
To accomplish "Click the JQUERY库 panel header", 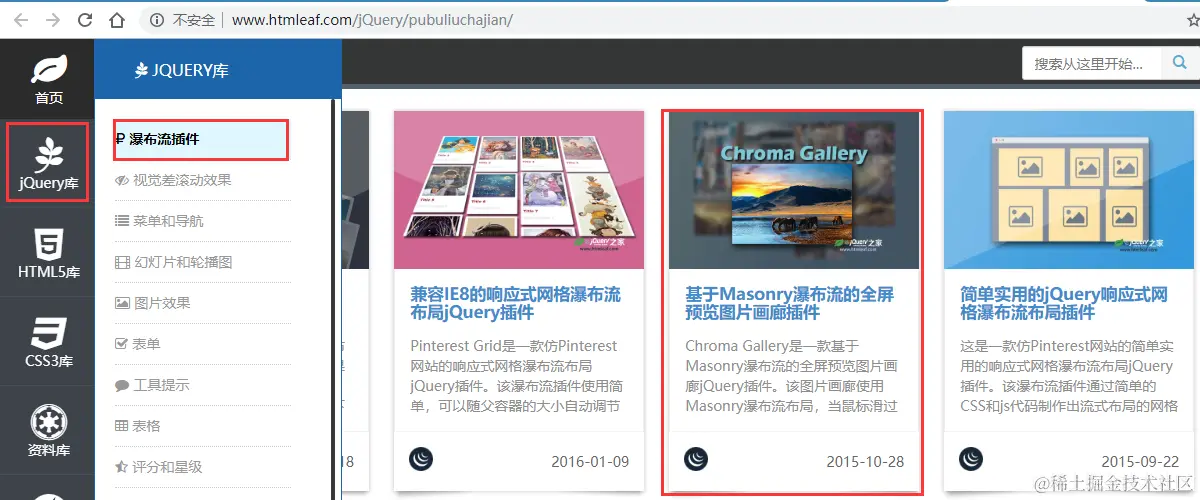I will coord(182,70).
